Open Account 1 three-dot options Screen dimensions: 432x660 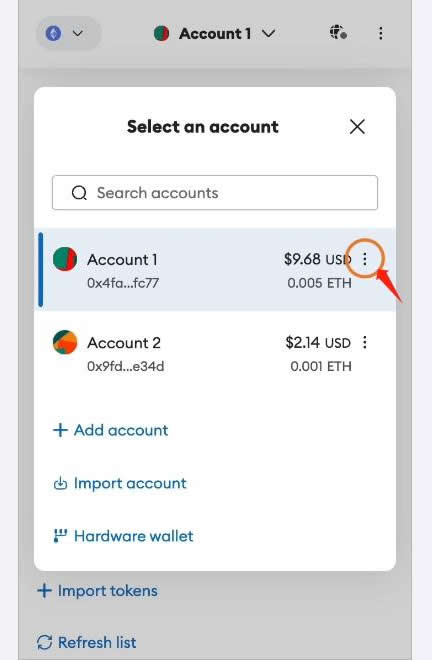click(365, 259)
